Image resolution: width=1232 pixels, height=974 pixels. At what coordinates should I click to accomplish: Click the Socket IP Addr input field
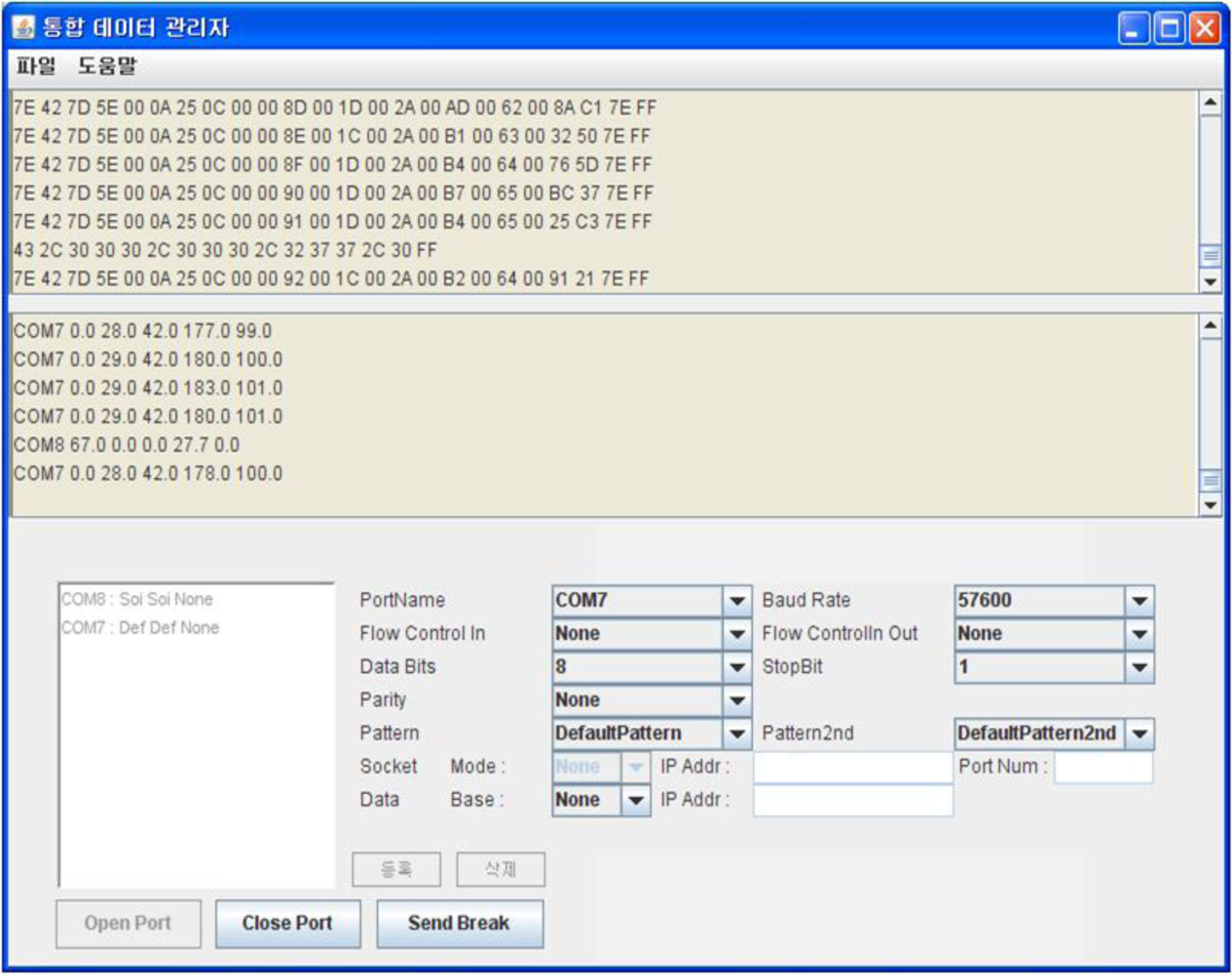pos(852,768)
